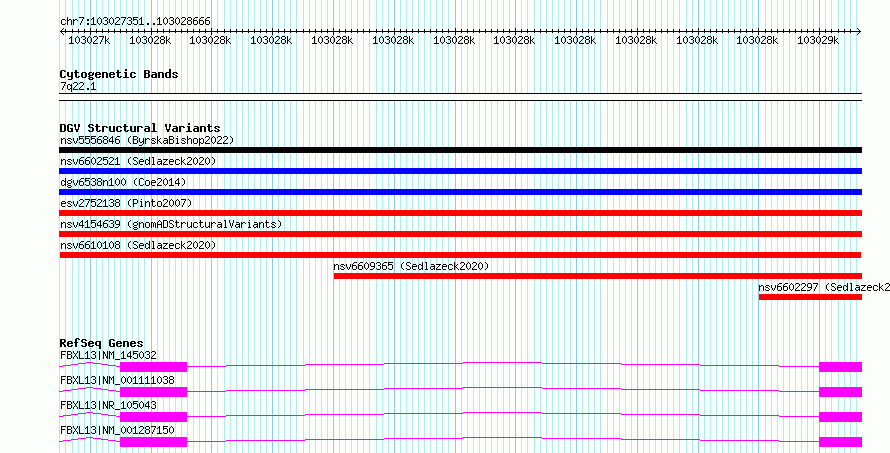Open the nsv5556846 (ByrskaBishop2022) label

pyautogui.click(x=147, y=140)
